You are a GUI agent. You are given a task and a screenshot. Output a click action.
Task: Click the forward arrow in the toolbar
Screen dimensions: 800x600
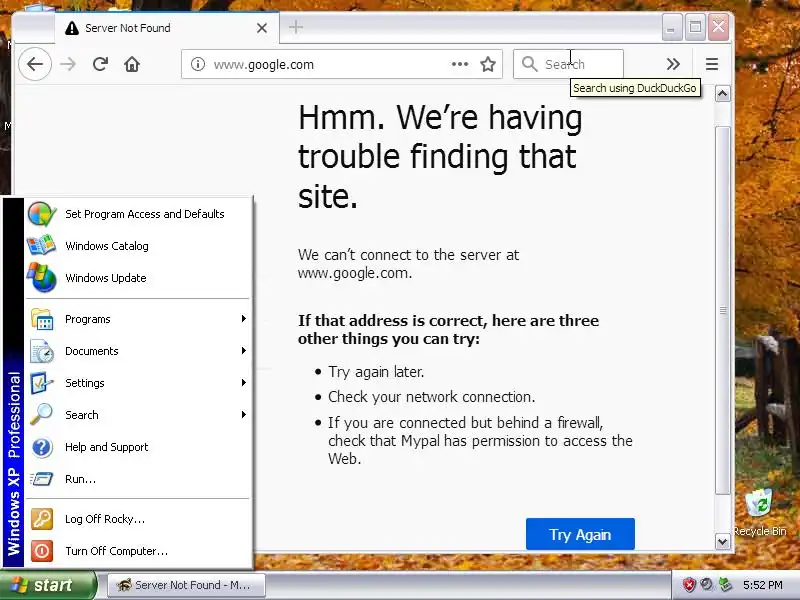(x=68, y=64)
